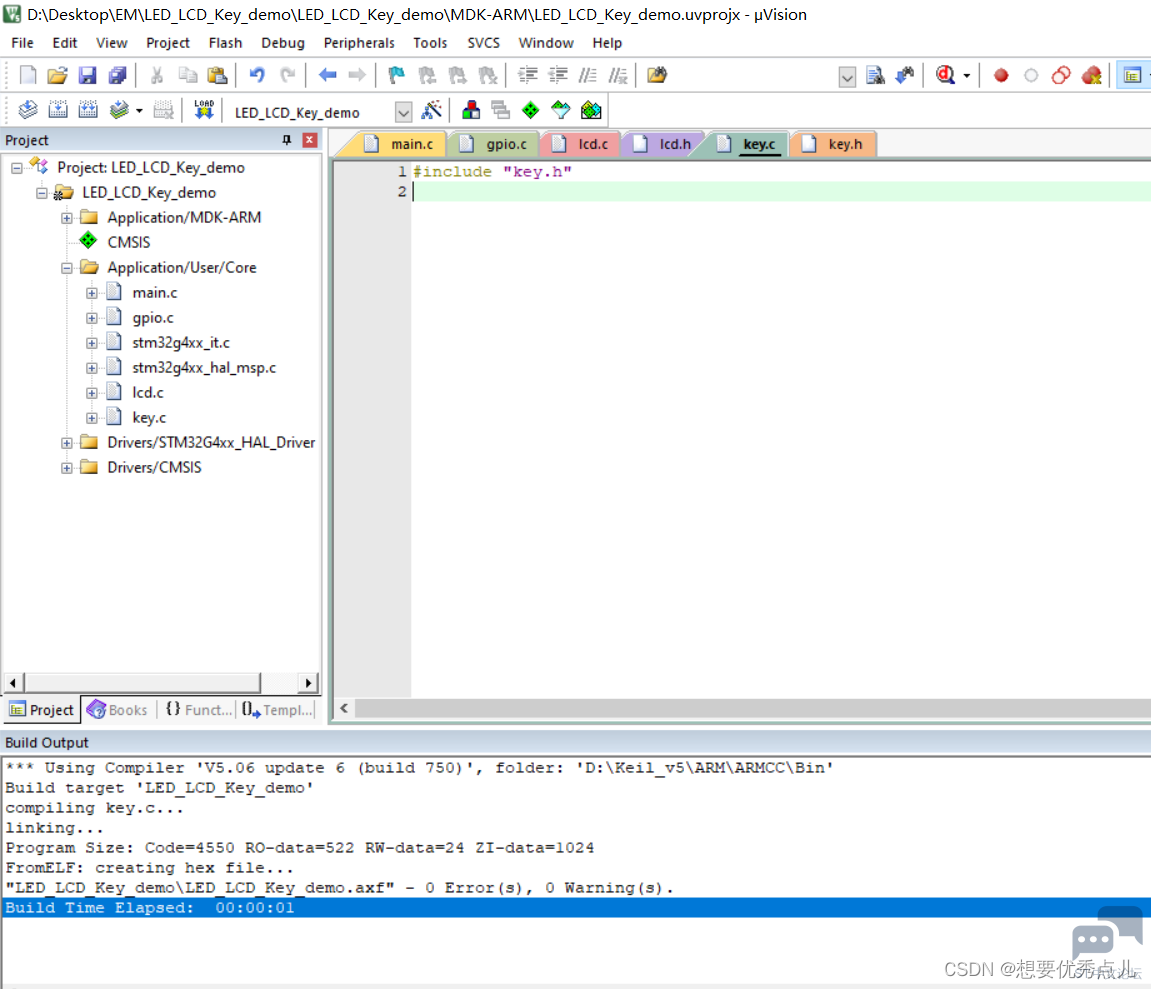Expand Drivers/STM32G4xx_HAL_Driver group

coord(67,443)
